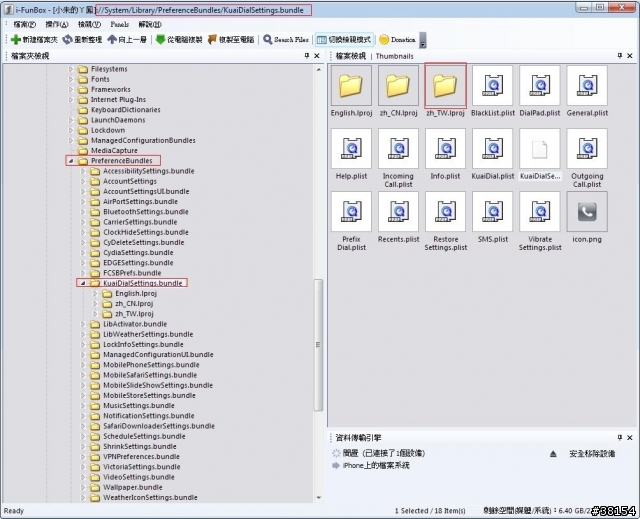This screenshot has height=519, width=640.
Task: Select the Help.plist file icon
Action: [351, 149]
